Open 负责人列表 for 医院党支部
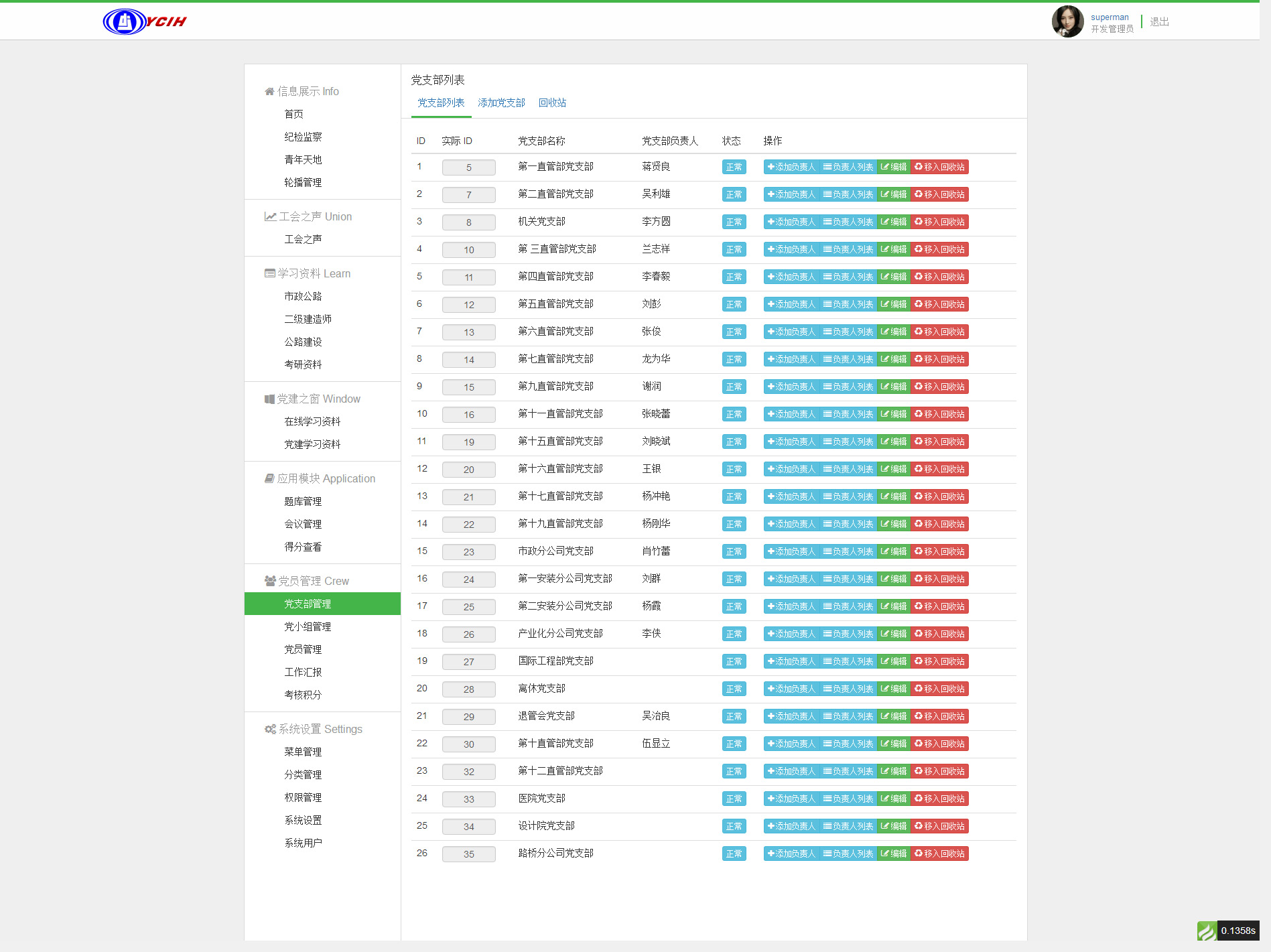1271x952 pixels. click(x=848, y=799)
